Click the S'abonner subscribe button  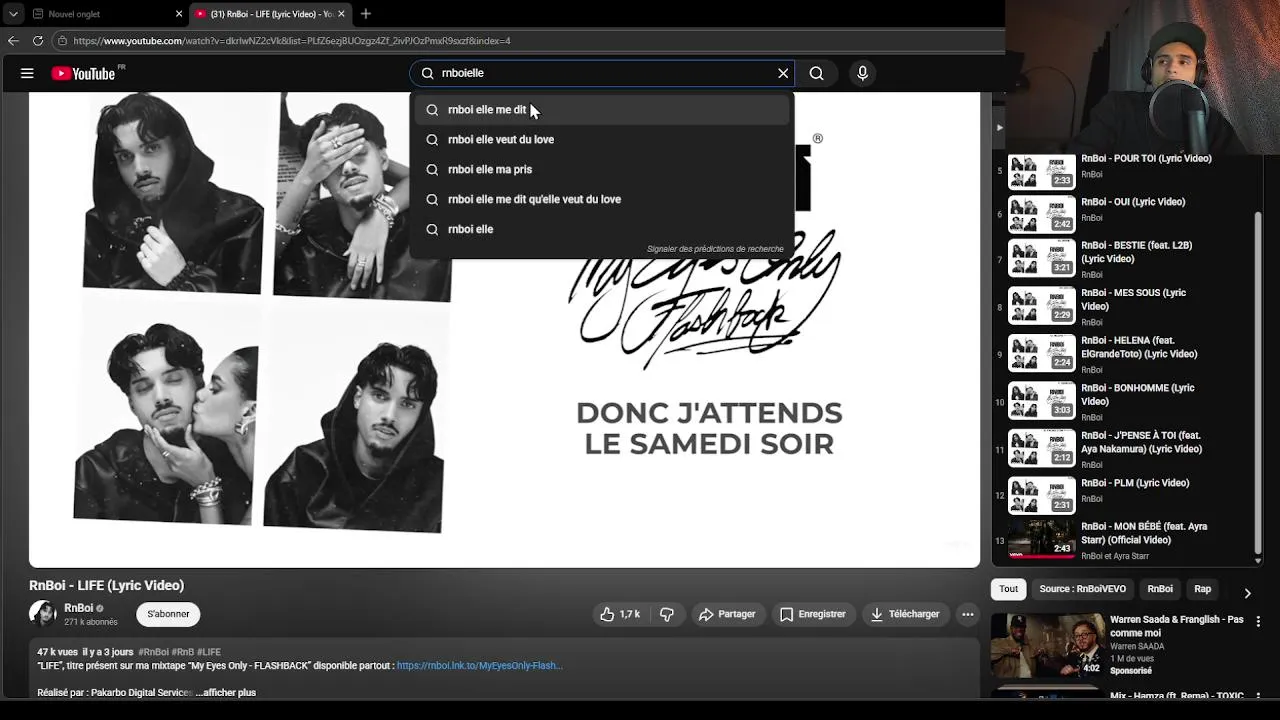[x=168, y=614]
